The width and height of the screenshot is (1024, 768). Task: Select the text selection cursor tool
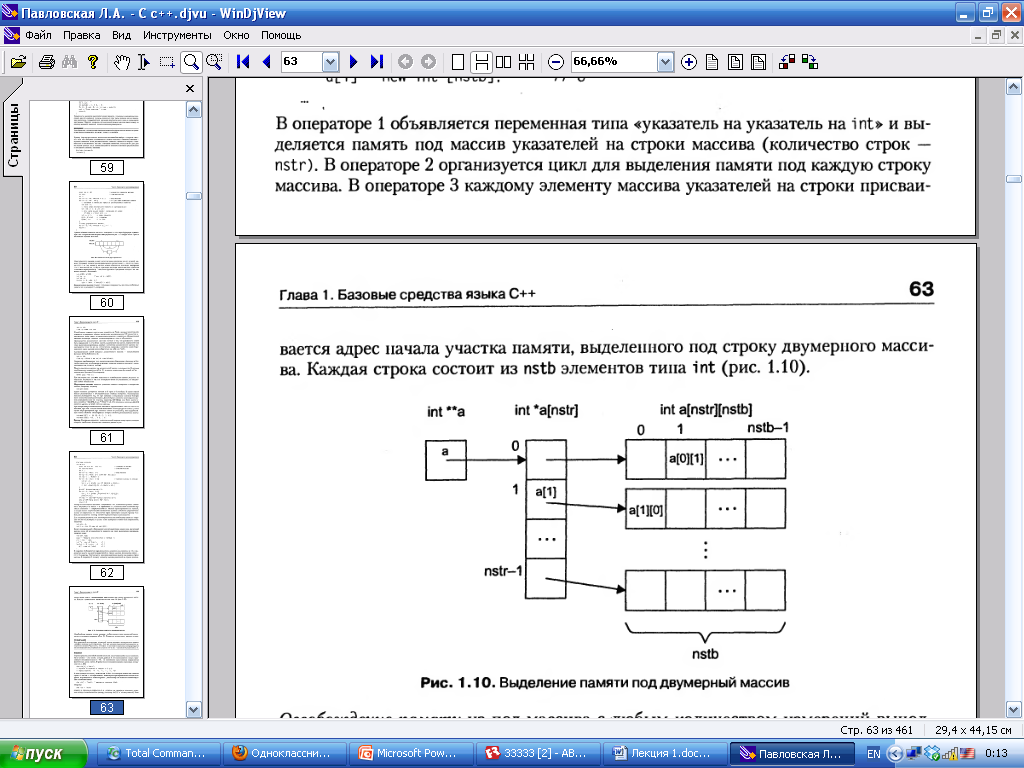[x=144, y=62]
